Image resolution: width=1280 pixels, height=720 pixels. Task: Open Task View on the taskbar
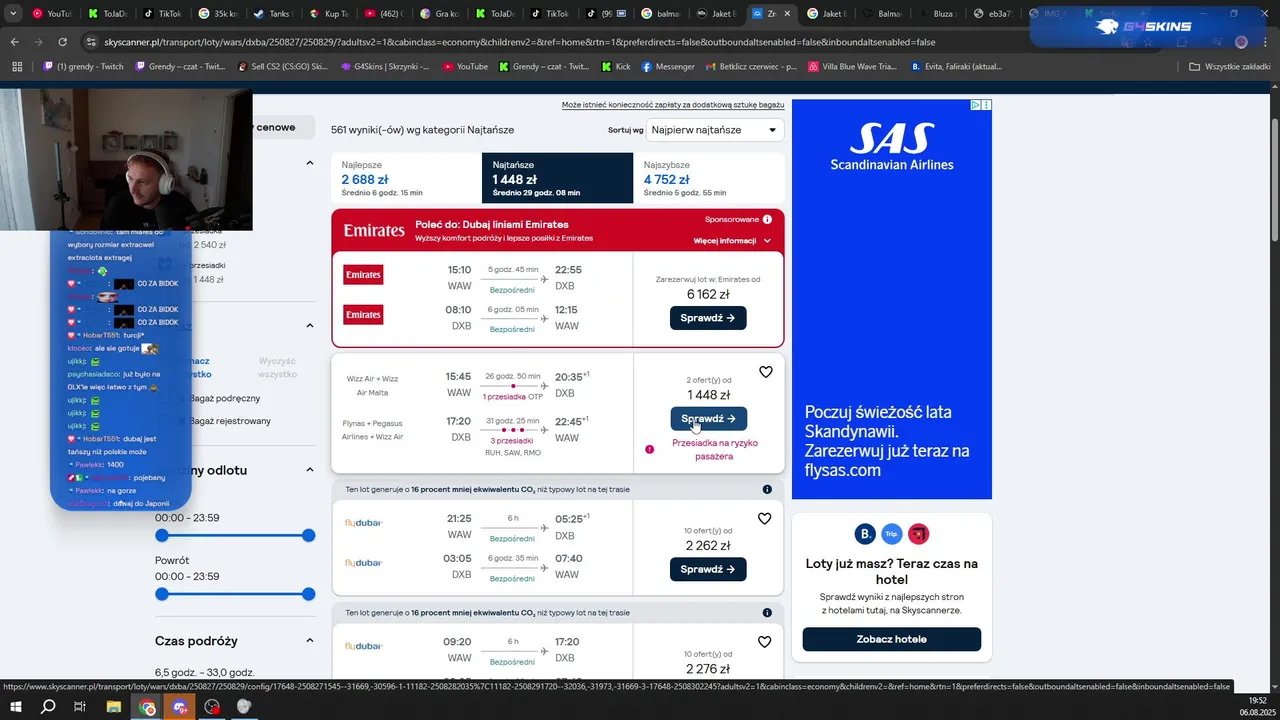81,707
